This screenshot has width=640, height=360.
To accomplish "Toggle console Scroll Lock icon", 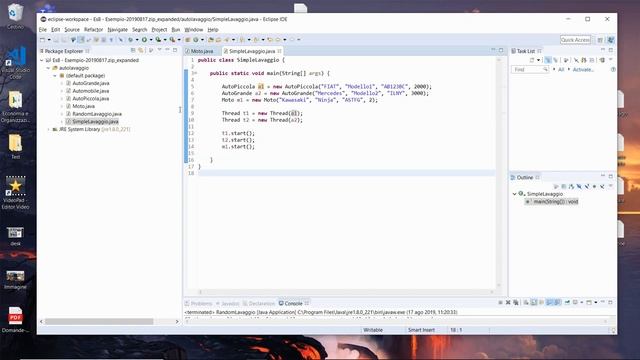I will tap(534, 302).
